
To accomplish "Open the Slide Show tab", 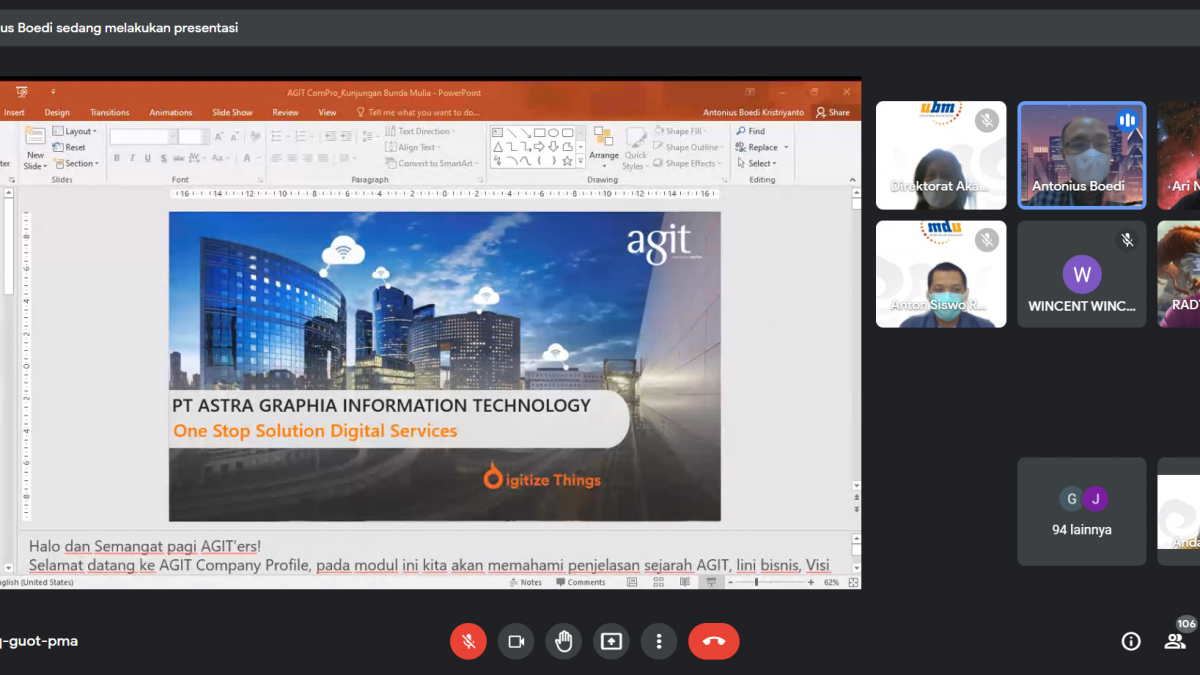I will point(232,113).
